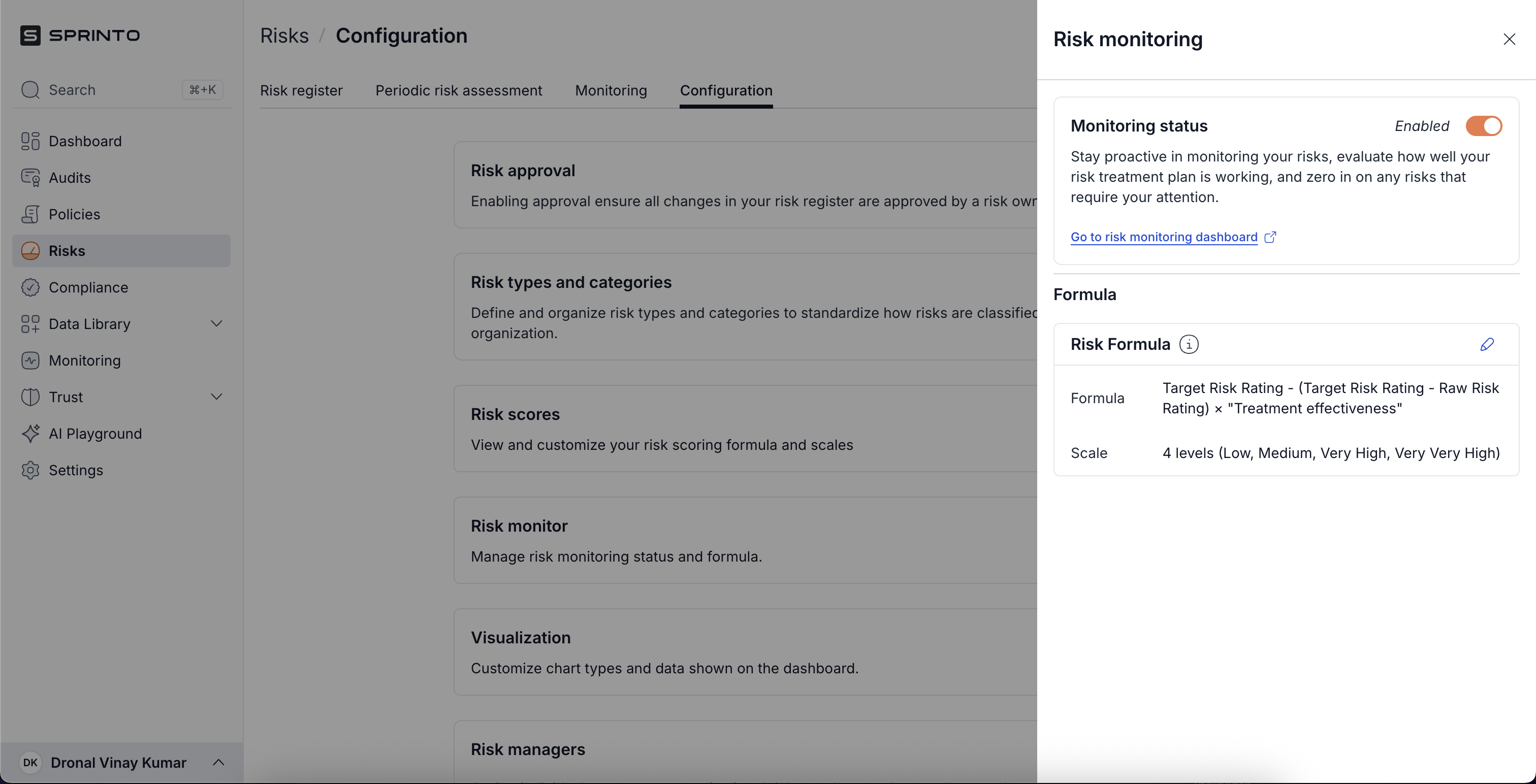The image size is (1536, 784).
Task: Click Risks in the breadcrumb
Action: click(x=284, y=36)
